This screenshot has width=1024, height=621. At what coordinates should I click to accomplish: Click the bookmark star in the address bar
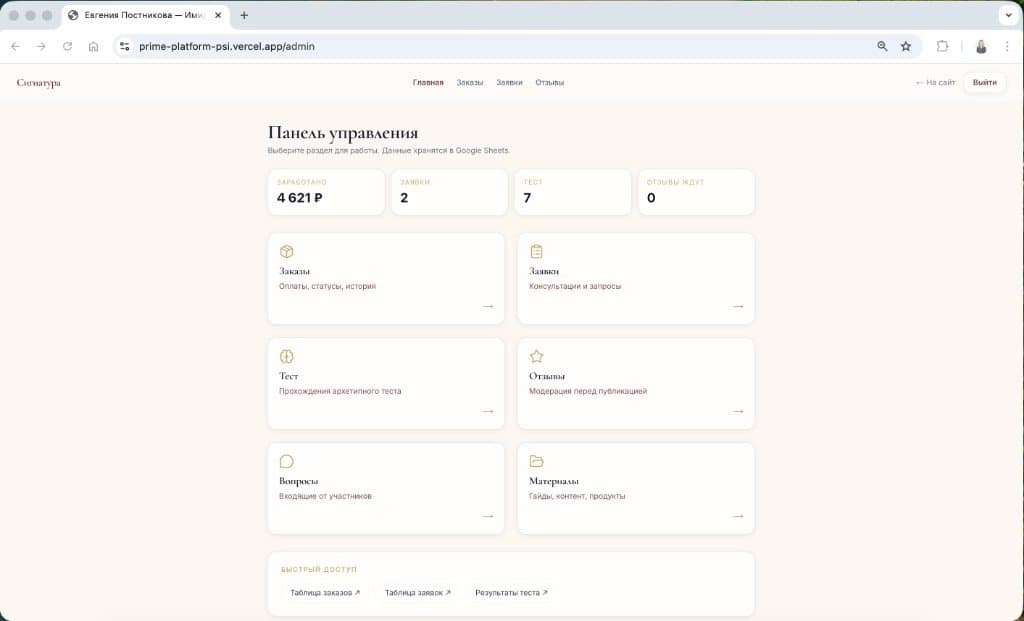tap(906, 46)
